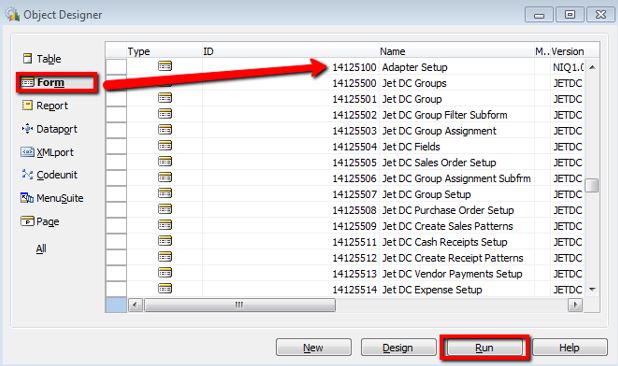Select 'Jet DC Expense Setup' name cell
618x366 pixels.
pyautogui.click(x=432, y=290)
